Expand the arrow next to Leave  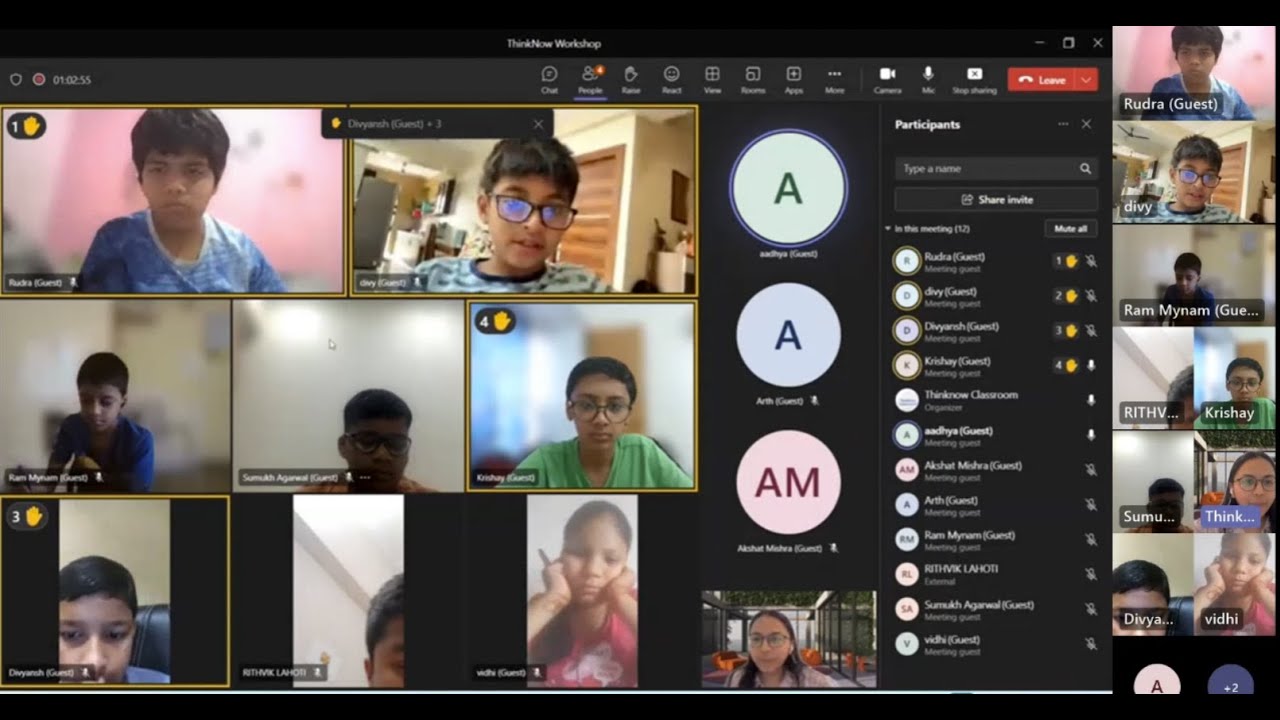point(1086,80)
